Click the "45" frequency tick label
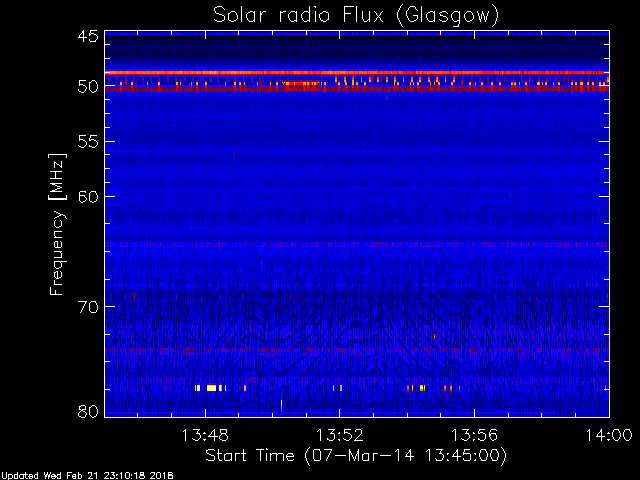 tap(88, 37)
